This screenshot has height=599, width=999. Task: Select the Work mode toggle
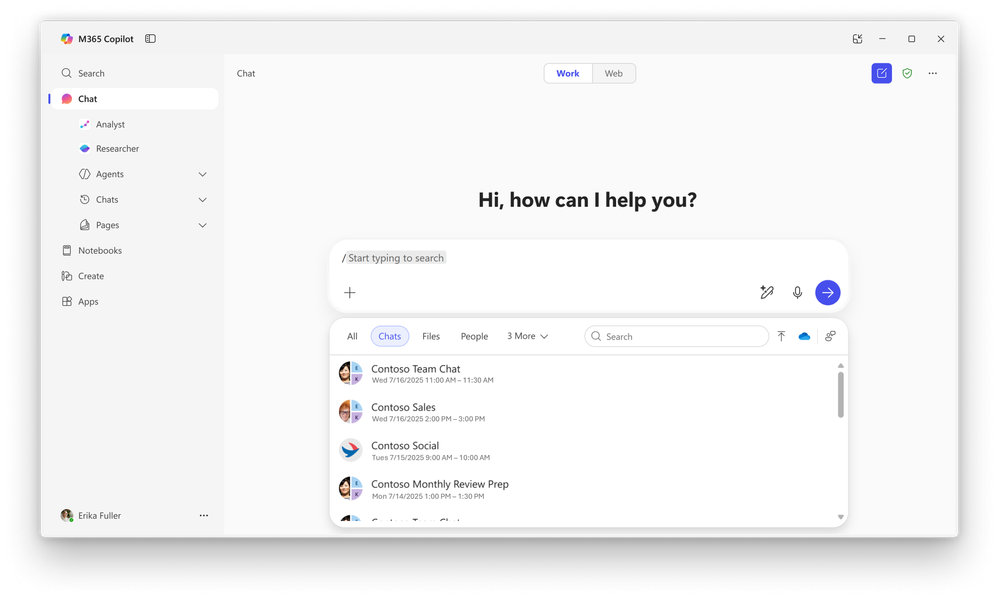coord(567,73)
